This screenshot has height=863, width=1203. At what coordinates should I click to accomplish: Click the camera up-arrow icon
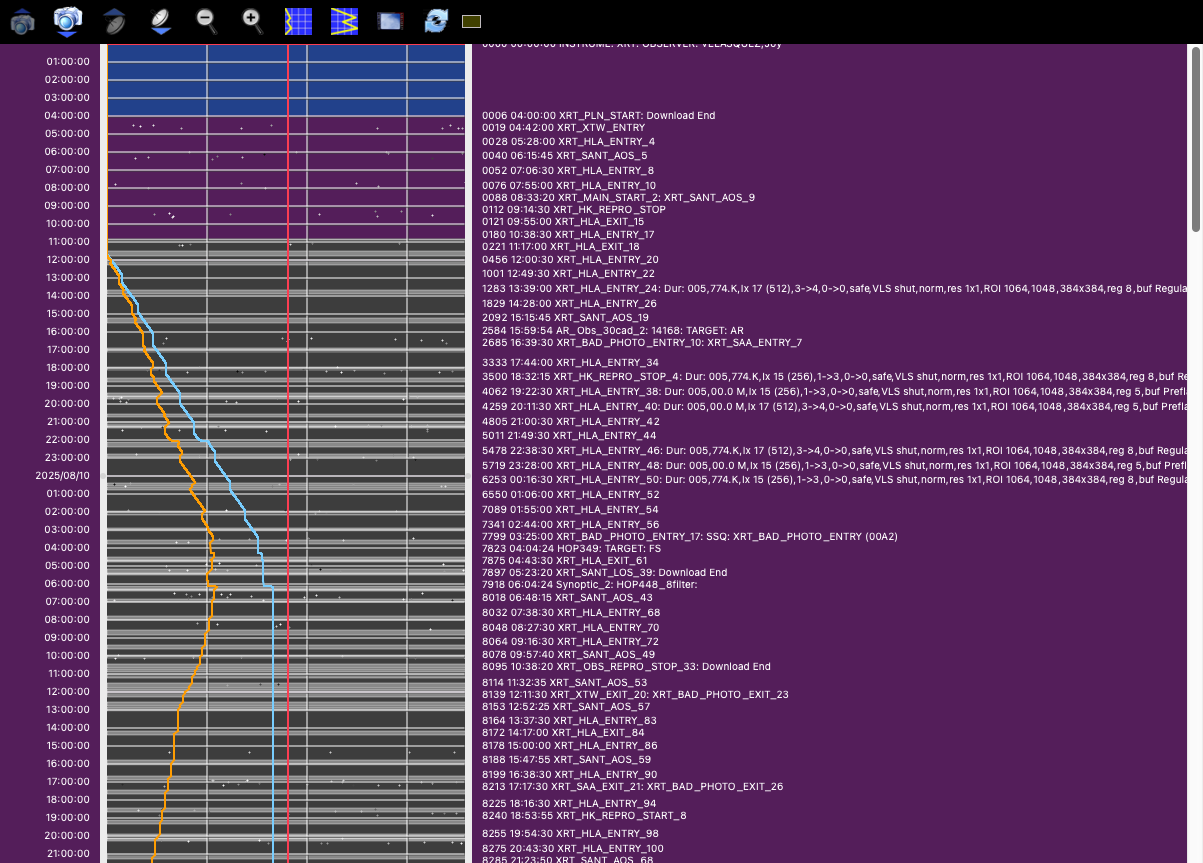point(22,21)
